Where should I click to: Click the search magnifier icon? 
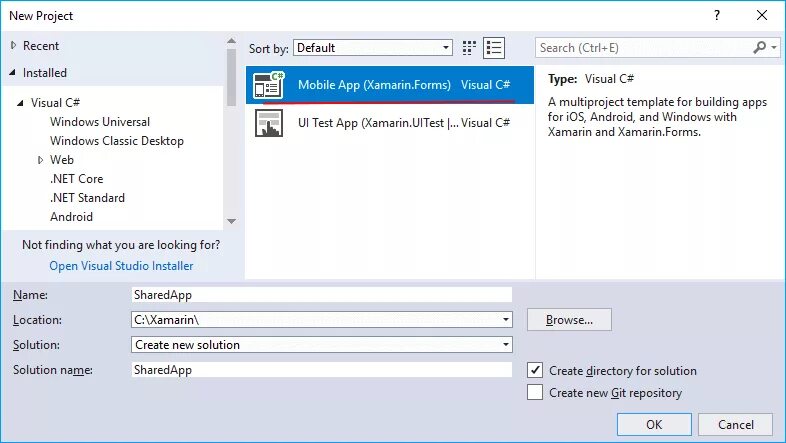tap(759, 48)
